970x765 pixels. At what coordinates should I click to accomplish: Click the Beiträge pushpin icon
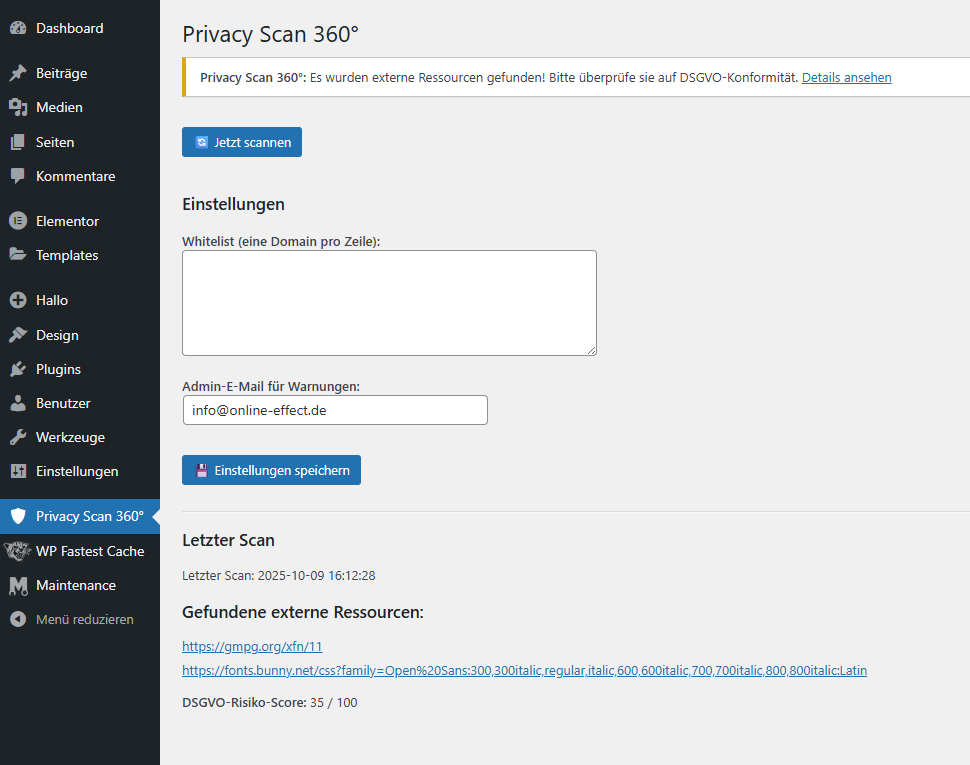point(17,73)
